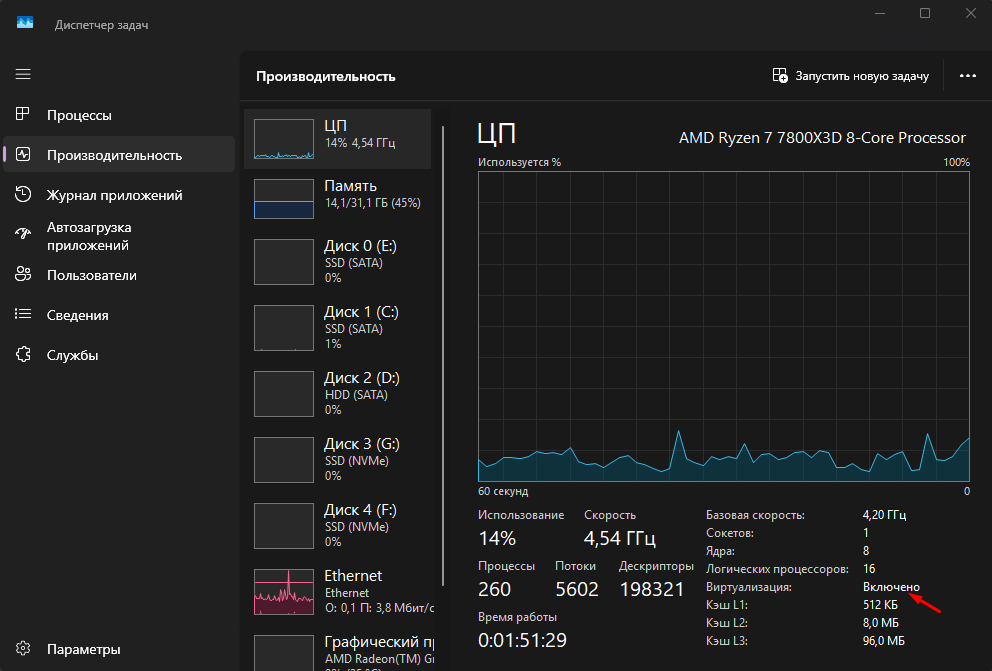Viewport: 992px width, 671px height.
Task: Select the Память performance item
Action: [337, 199]
